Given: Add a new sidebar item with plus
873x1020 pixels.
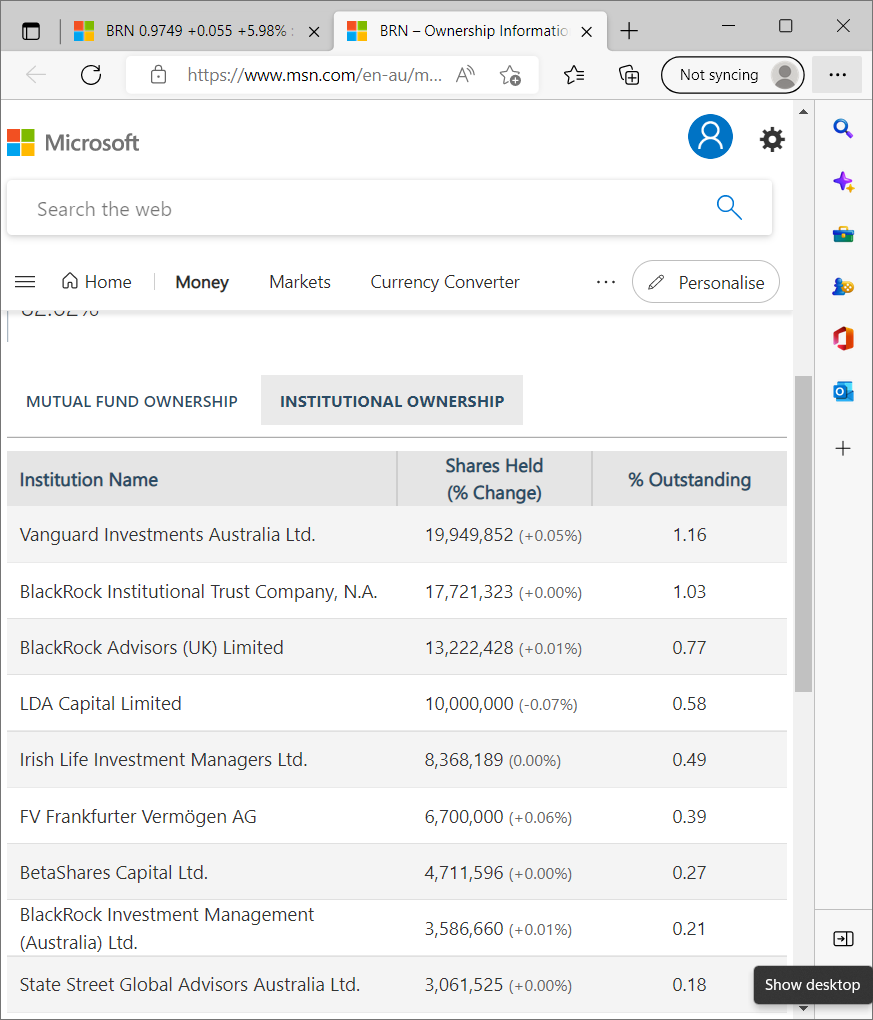Looking at the screenshot, I should (843, 449).
